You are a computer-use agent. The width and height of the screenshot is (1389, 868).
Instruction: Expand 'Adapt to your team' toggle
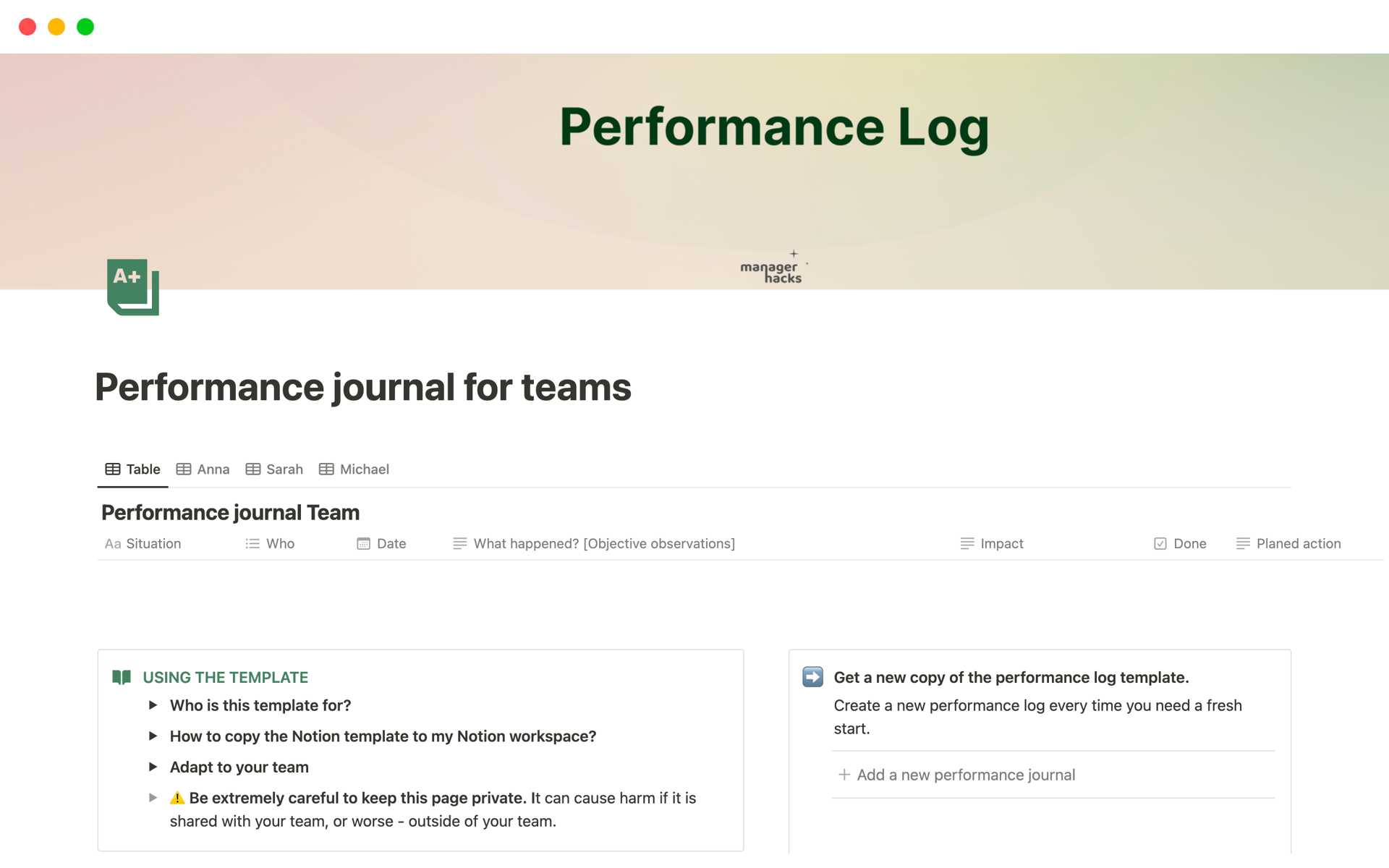pos(153,767)
